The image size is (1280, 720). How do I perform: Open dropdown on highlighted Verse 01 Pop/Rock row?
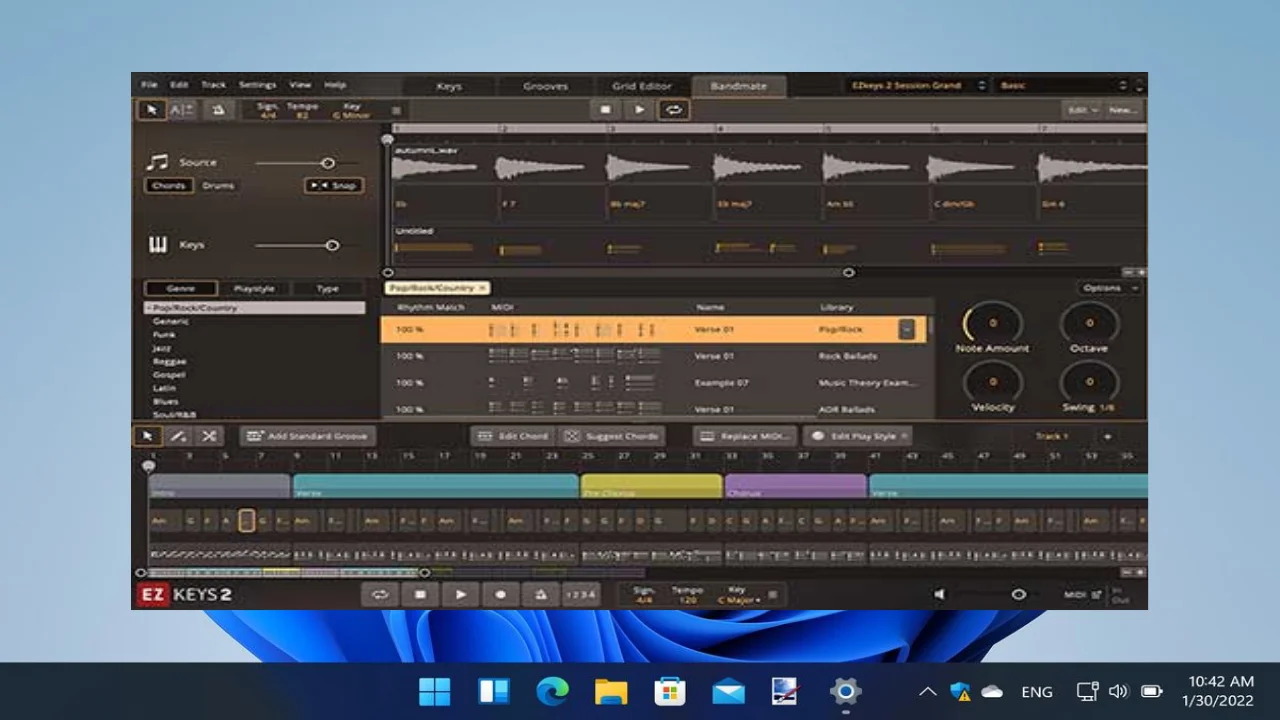pyautogui.click(x=906, y=329)
